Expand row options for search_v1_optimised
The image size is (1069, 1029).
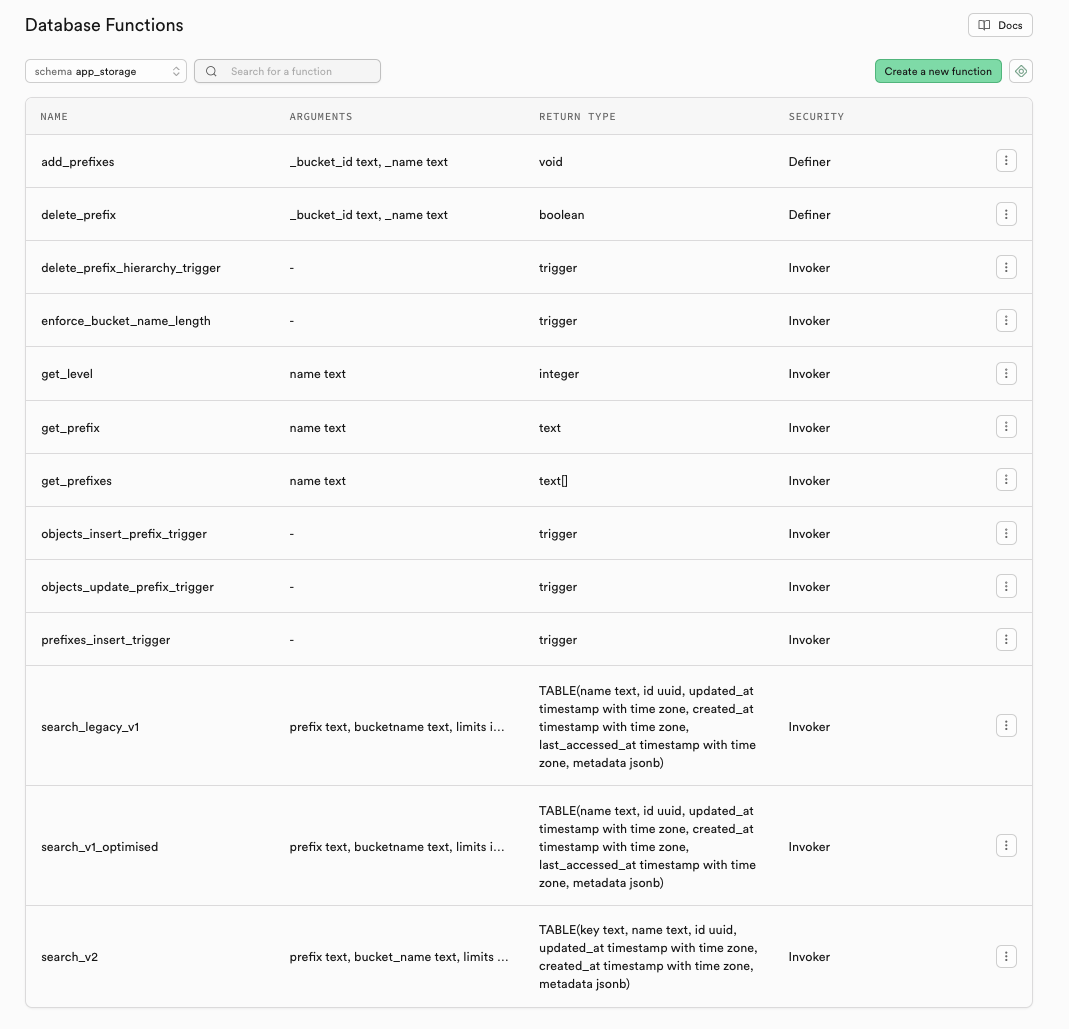point(1006,846)
